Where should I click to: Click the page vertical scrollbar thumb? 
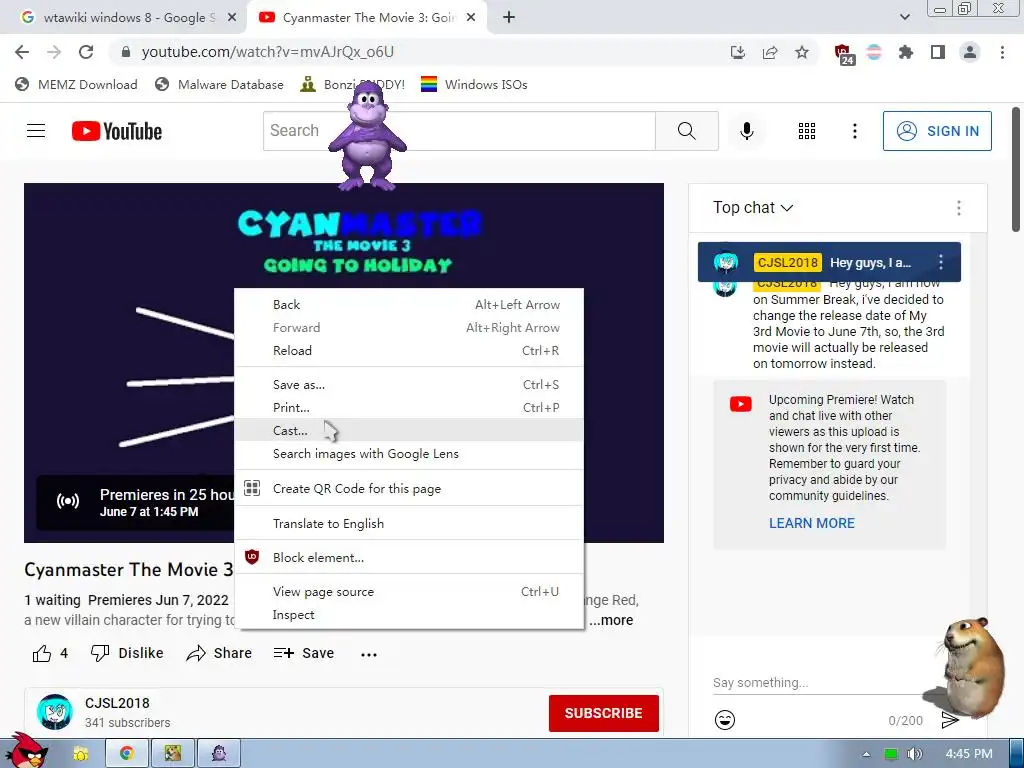1016,170
